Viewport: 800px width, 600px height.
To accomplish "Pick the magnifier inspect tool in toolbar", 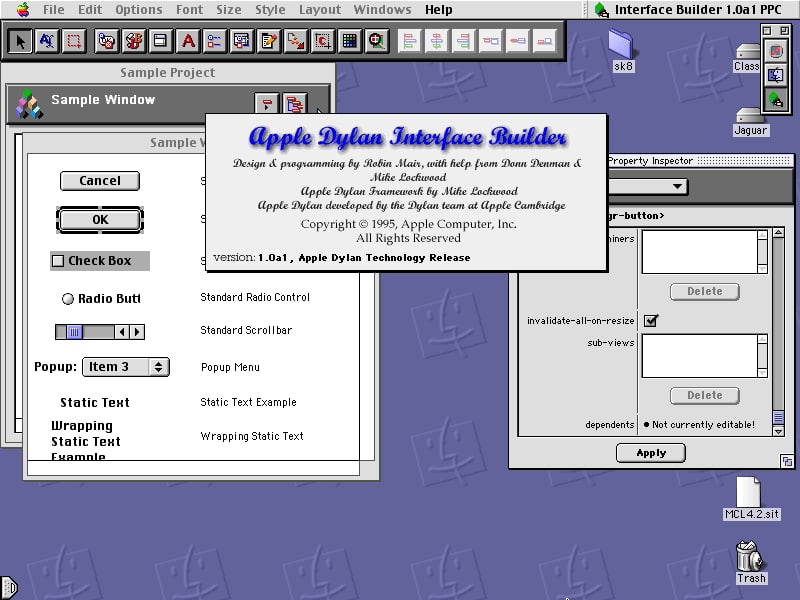I will point(377,41).
